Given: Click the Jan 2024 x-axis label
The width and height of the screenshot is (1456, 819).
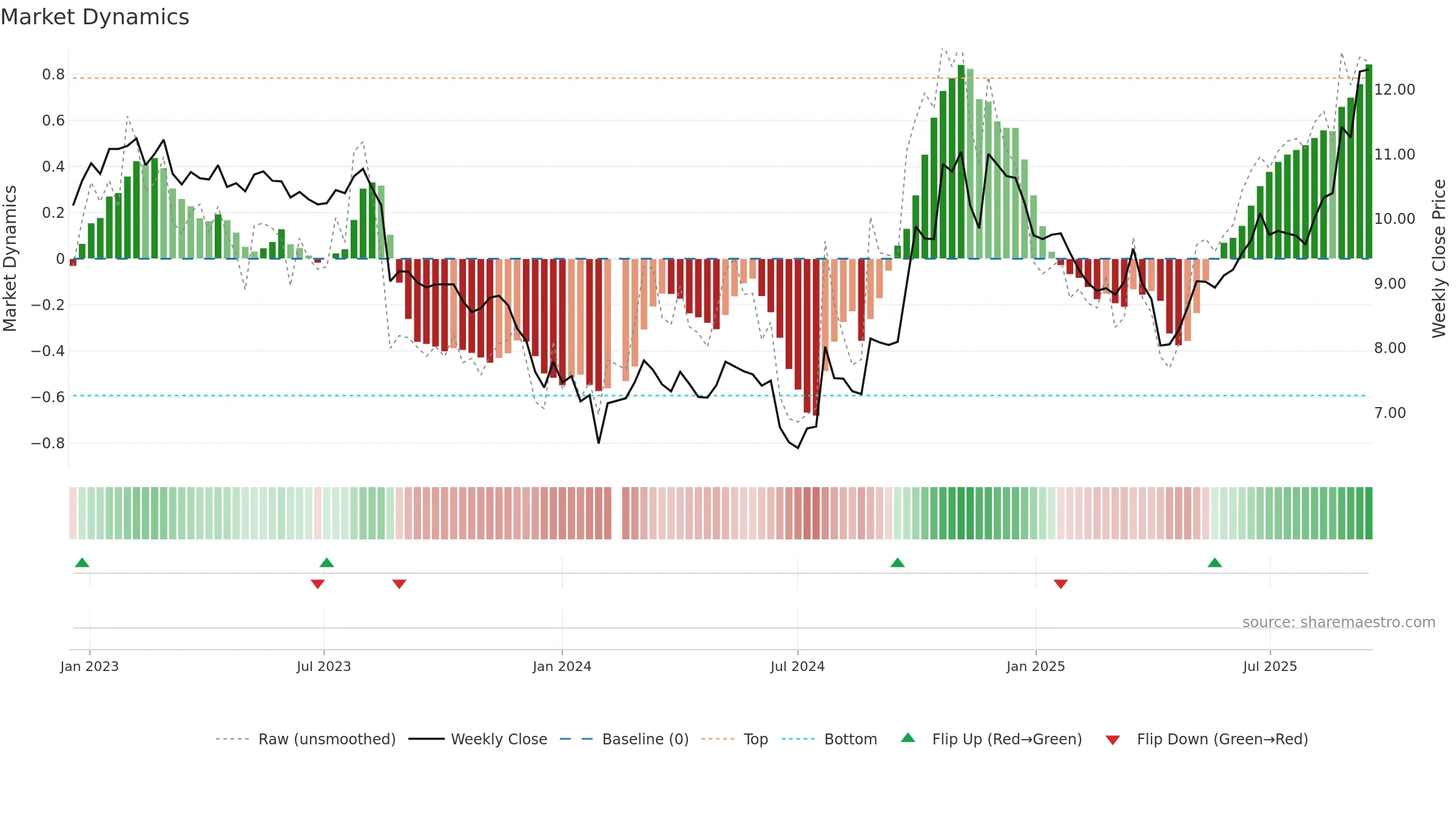Looking at the screenshot, I should pyautogui.click(x=562, y=666).
